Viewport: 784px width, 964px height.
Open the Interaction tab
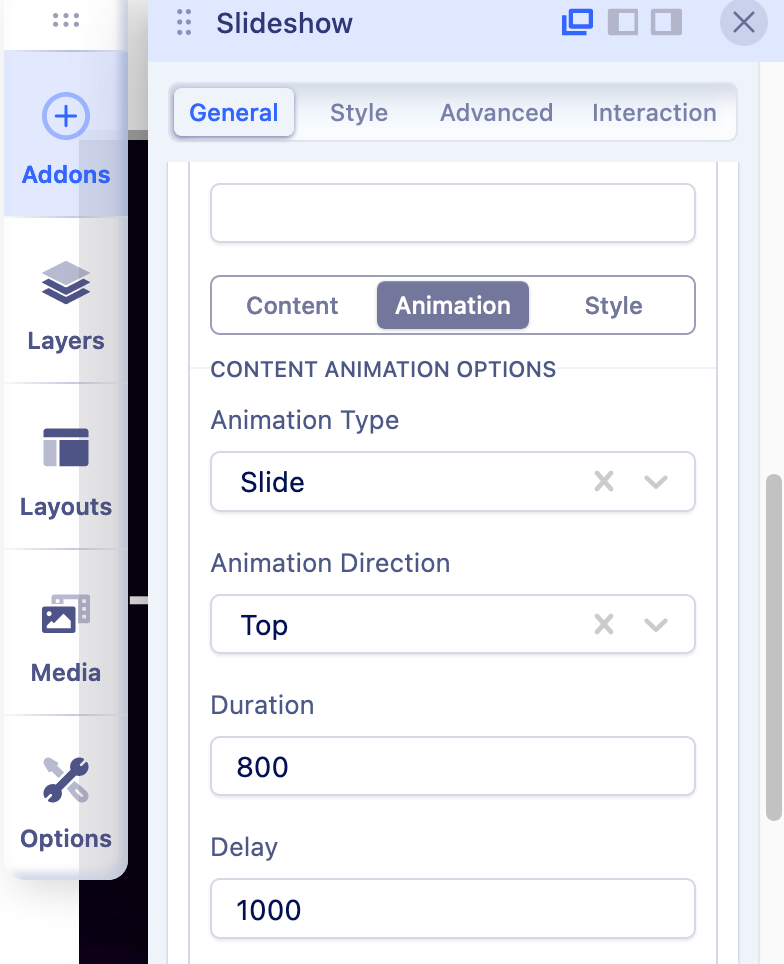[654, 113]
